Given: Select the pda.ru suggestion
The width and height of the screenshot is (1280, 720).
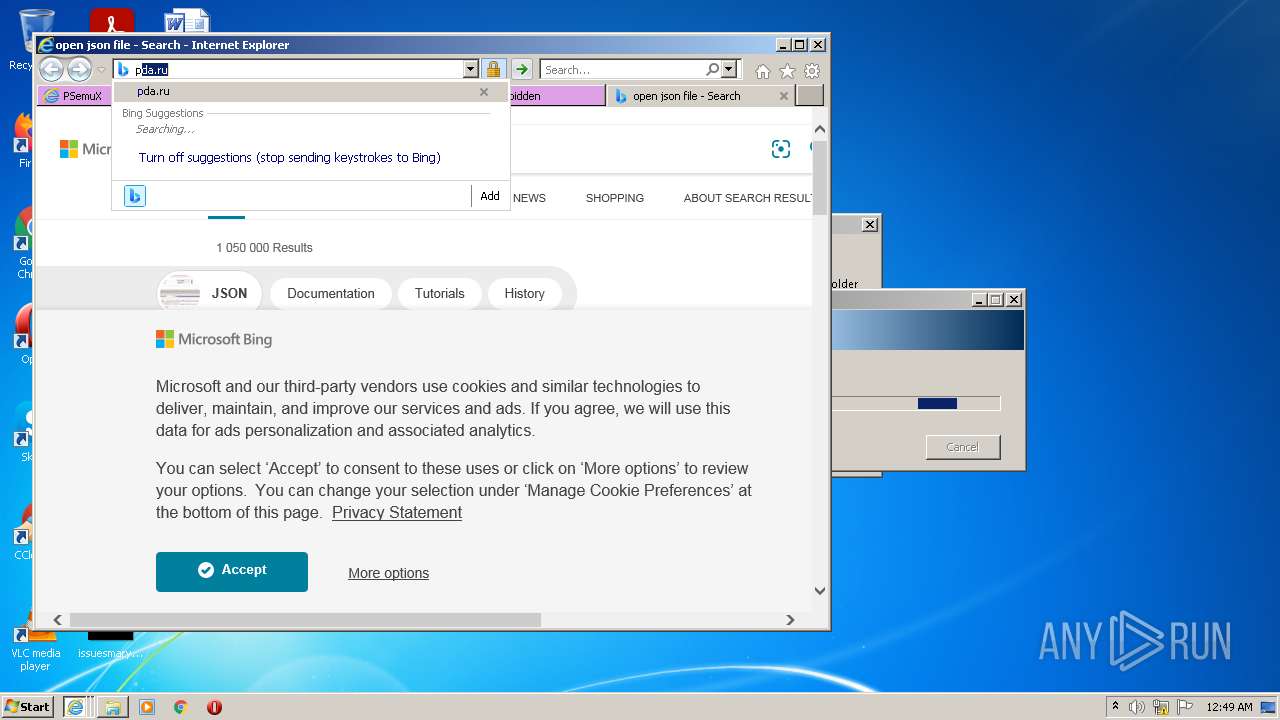Looking at the screenshot, I should coord(311,91).
